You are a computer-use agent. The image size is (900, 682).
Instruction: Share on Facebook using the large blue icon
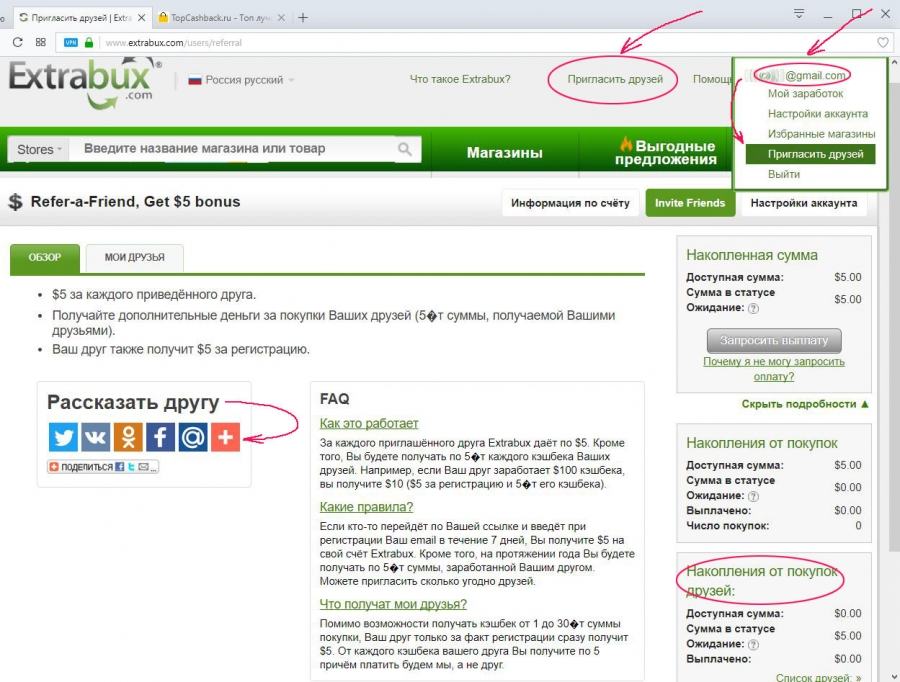click(161, 437)
